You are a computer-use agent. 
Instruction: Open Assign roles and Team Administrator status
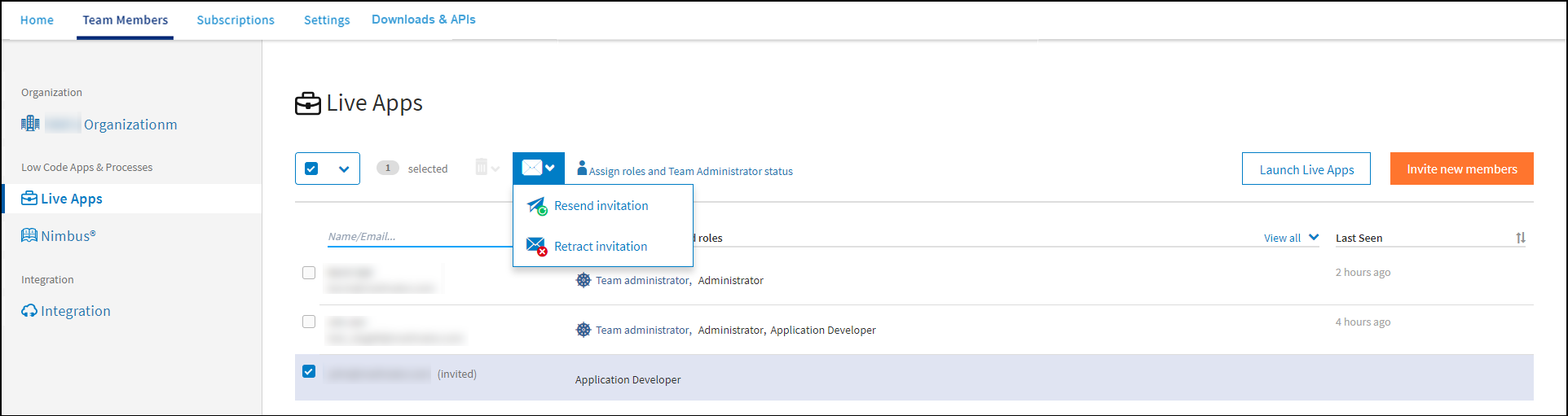(x=689, y=171)
